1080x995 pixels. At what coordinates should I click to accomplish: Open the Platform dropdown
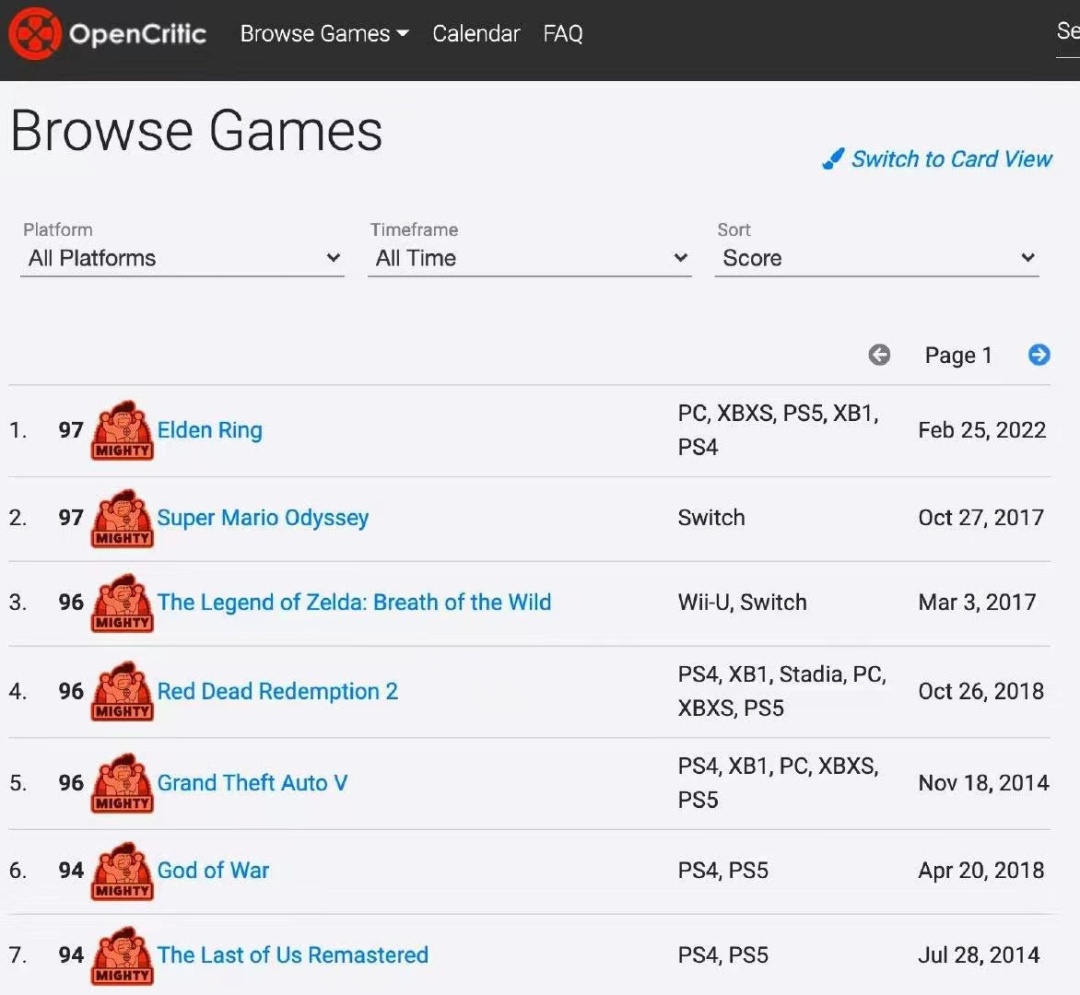pyautogui.click(x=183, y=258)
